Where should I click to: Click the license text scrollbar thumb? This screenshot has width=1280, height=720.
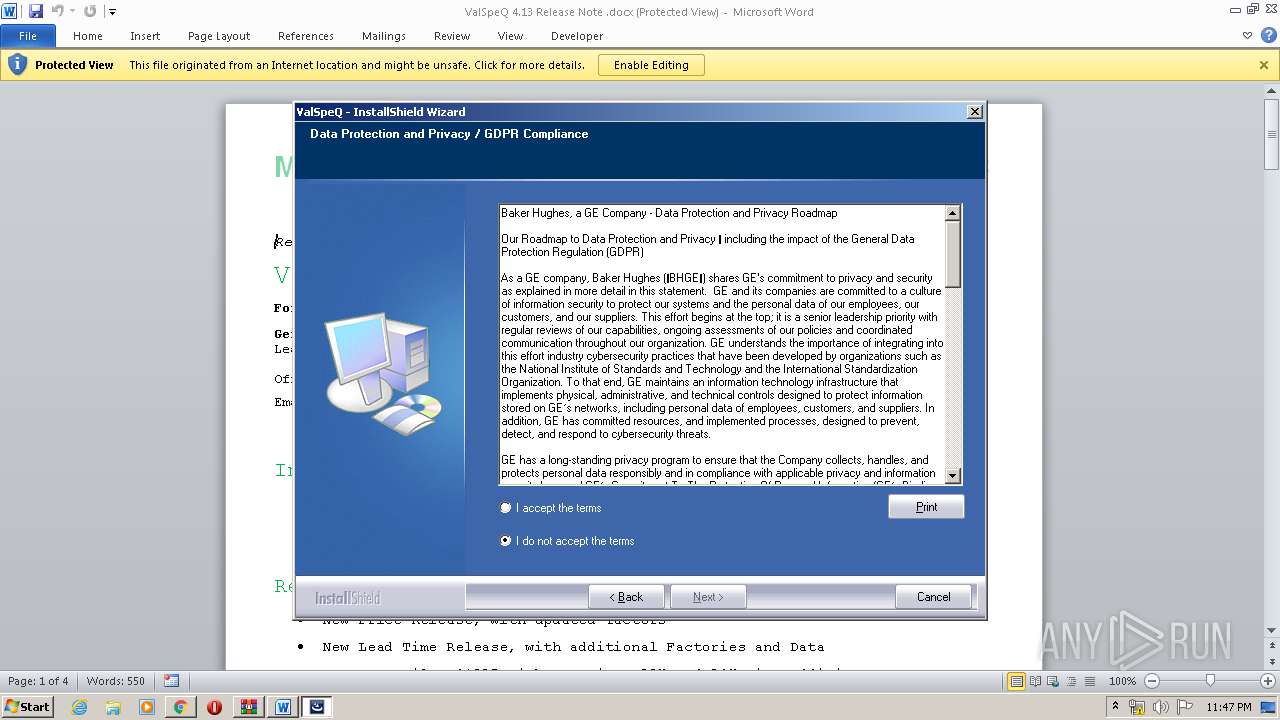click(953, 254)
